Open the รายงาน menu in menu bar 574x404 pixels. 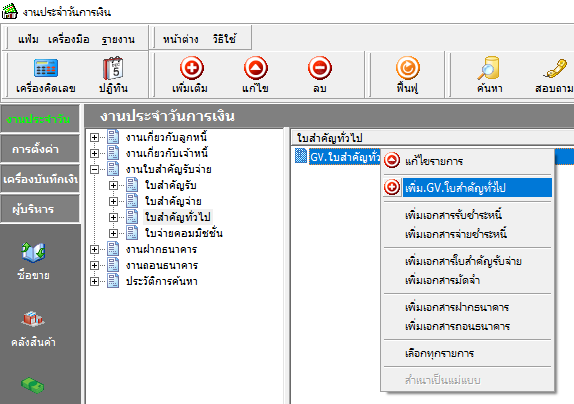[x=118, y=39]
